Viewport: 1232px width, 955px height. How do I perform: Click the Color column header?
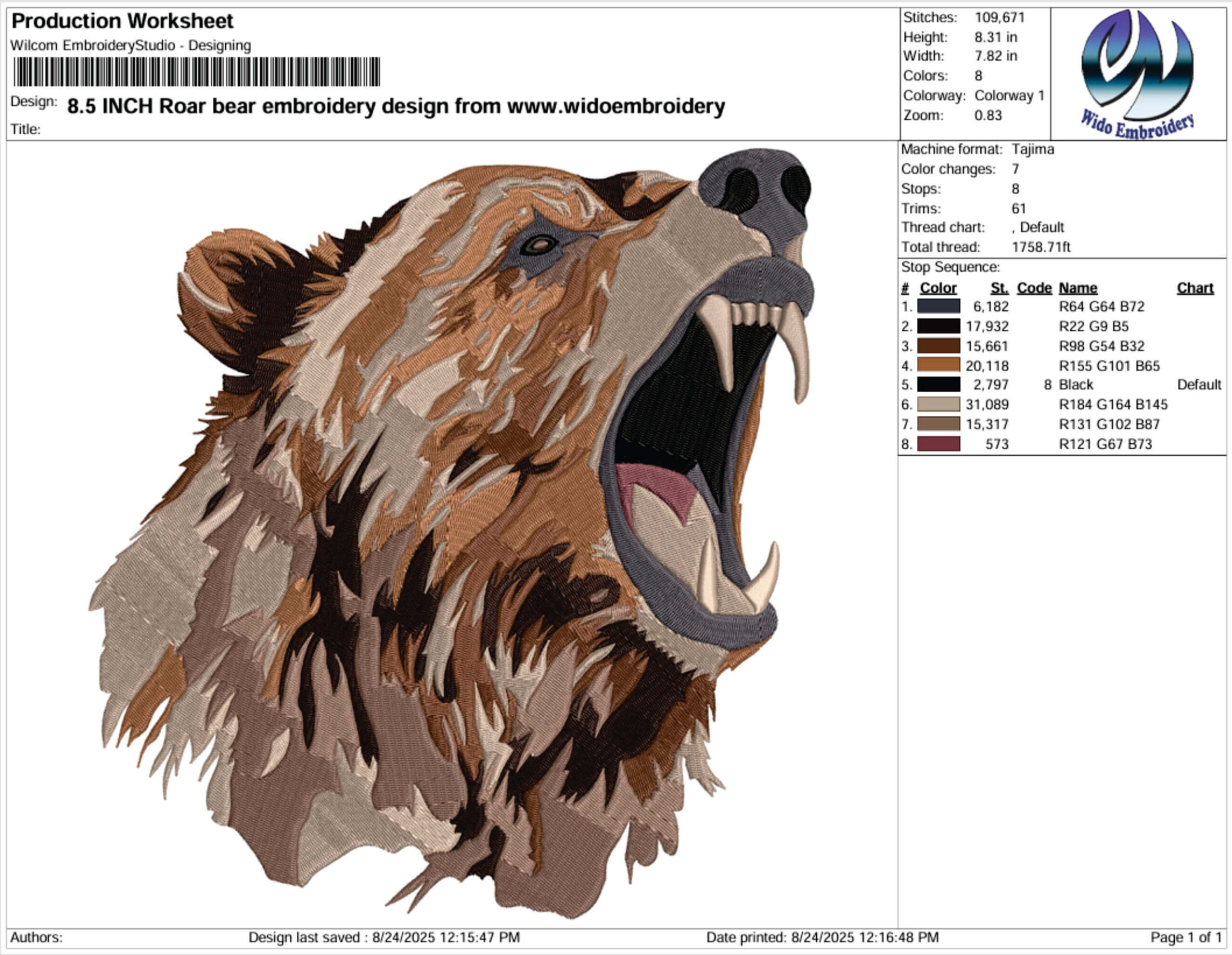(938, 288)
